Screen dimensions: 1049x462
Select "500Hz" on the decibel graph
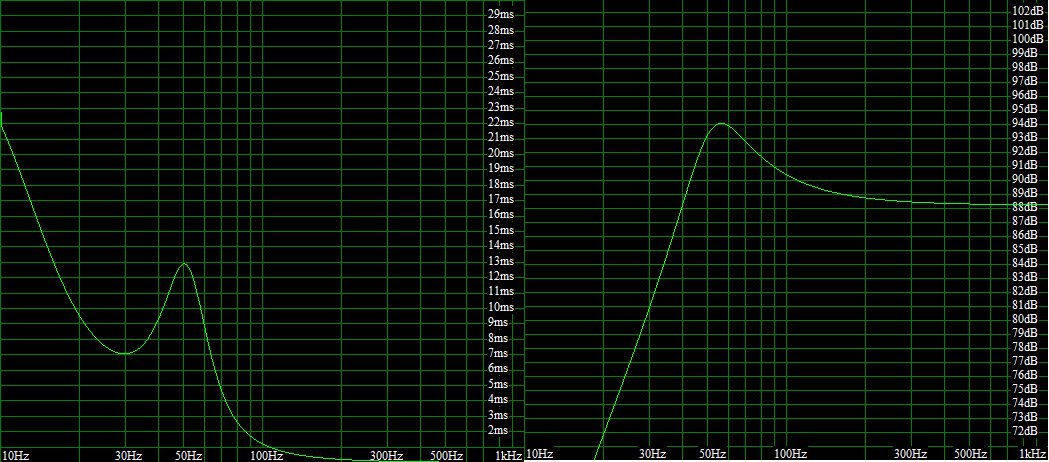pos(971,454)
